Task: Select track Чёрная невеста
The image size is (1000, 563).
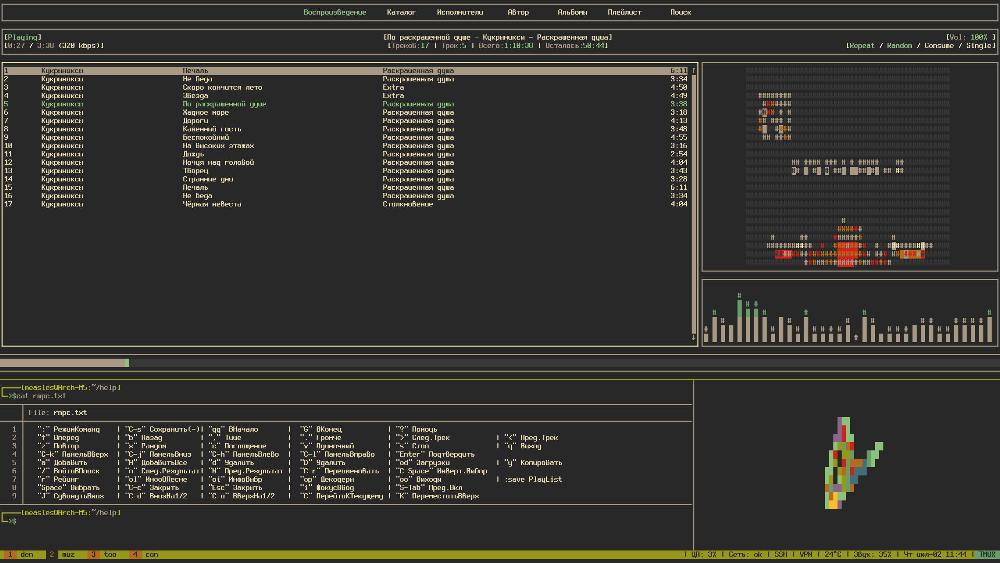Action: pyautogui.click(x=348, y=204)
